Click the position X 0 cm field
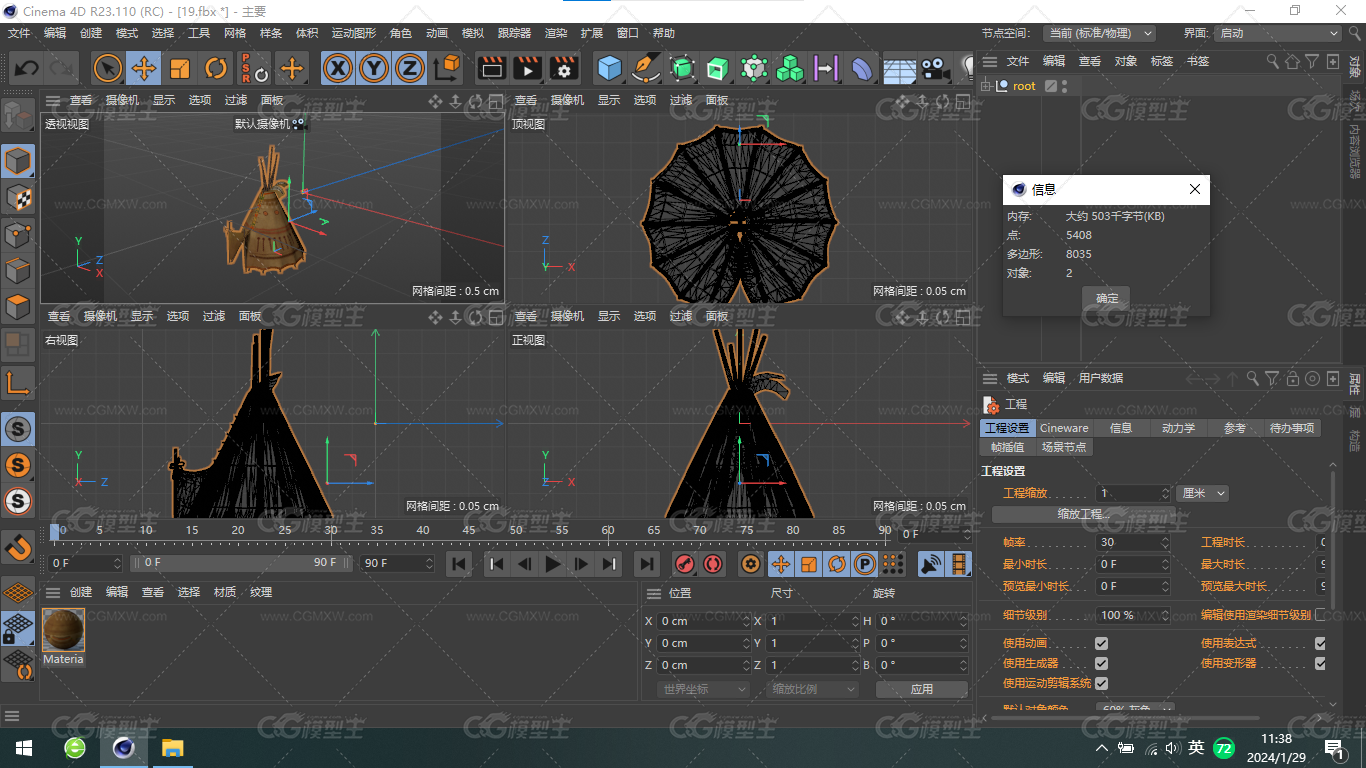The height and width of the screenshot is (768, 1366). tap(704, 621)
